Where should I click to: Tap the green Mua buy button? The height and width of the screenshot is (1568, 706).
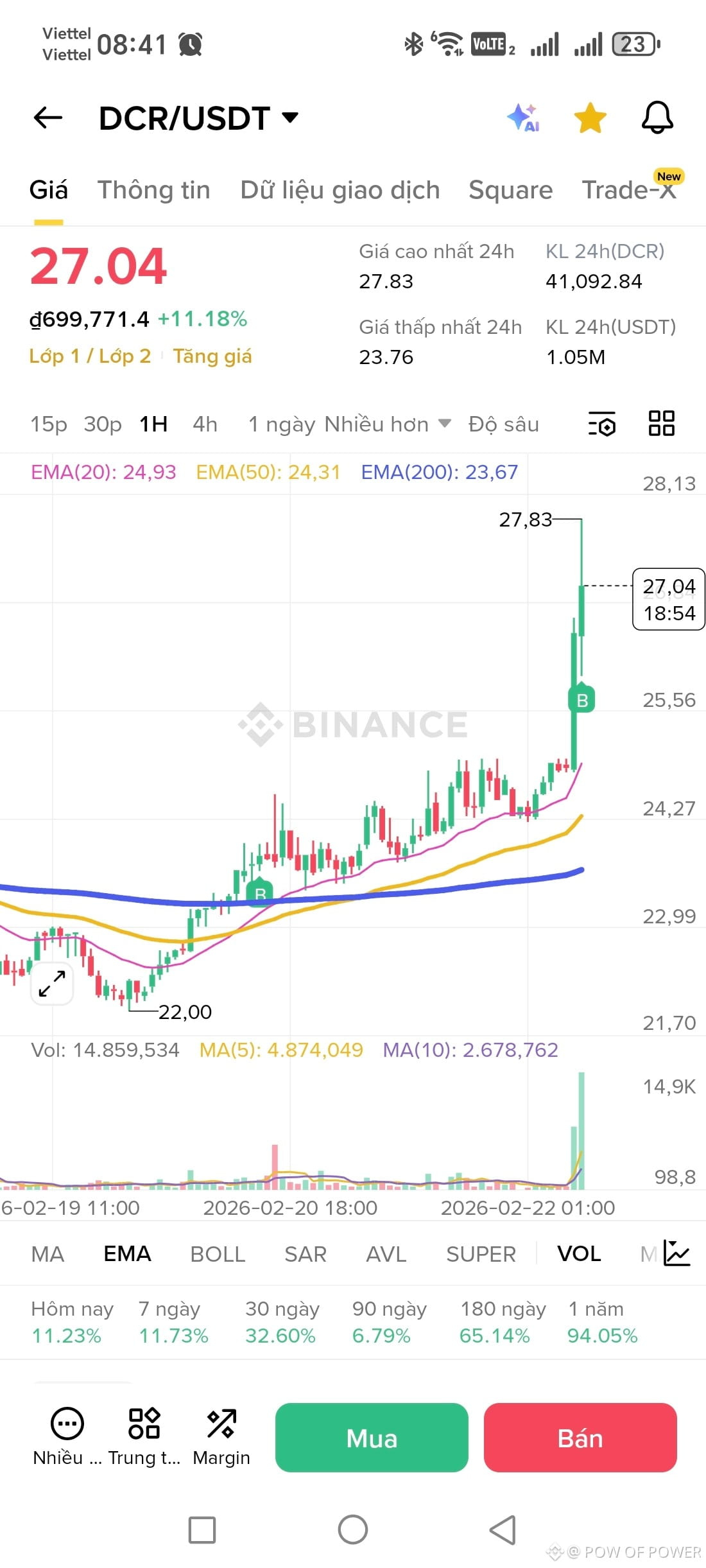coord(372,1438)
